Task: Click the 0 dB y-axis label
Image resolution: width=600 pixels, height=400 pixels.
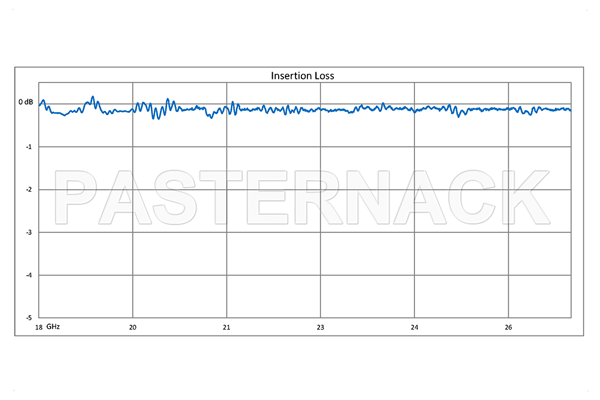Action: (25, 102)
